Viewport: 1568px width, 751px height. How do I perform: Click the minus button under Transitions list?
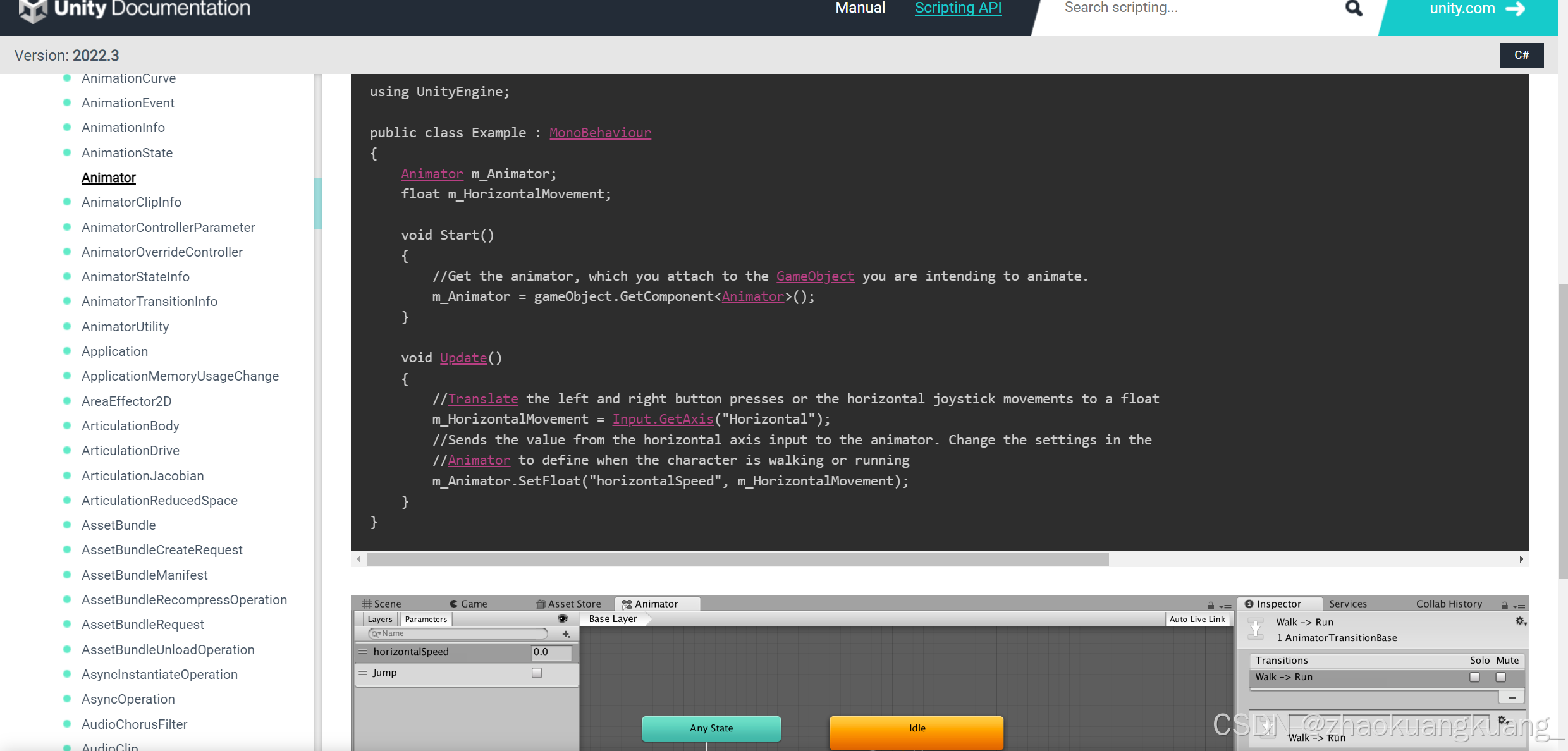(x=1512, y=698)
